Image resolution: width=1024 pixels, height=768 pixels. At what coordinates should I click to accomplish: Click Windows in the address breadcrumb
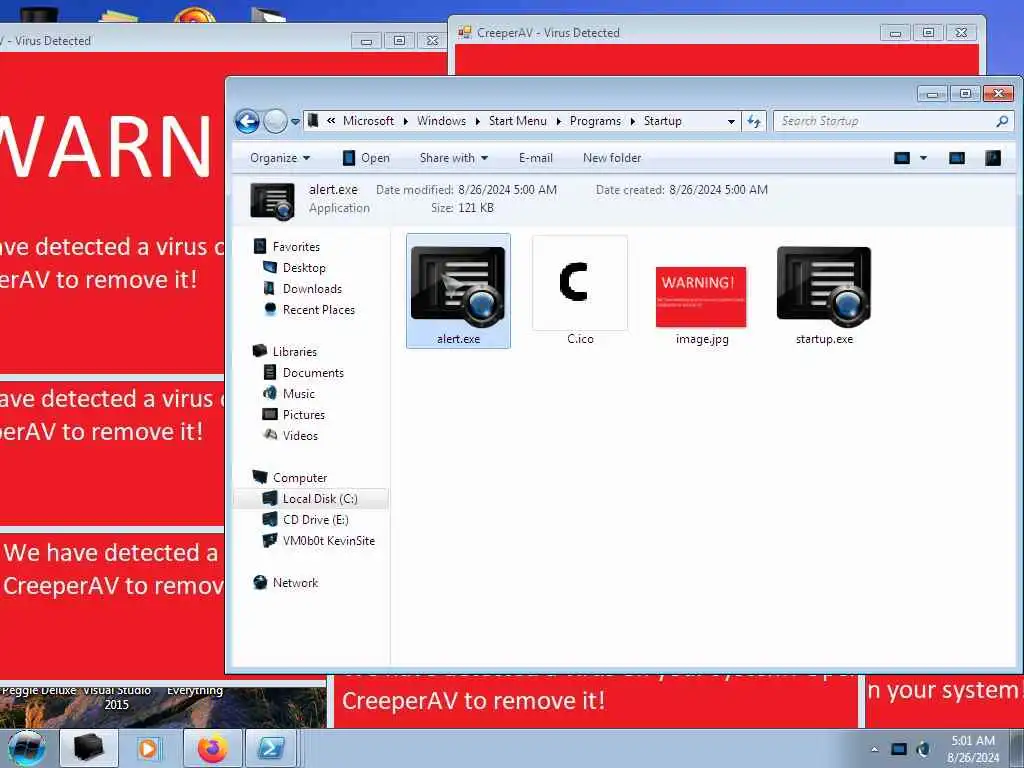(x=441, y=121)
